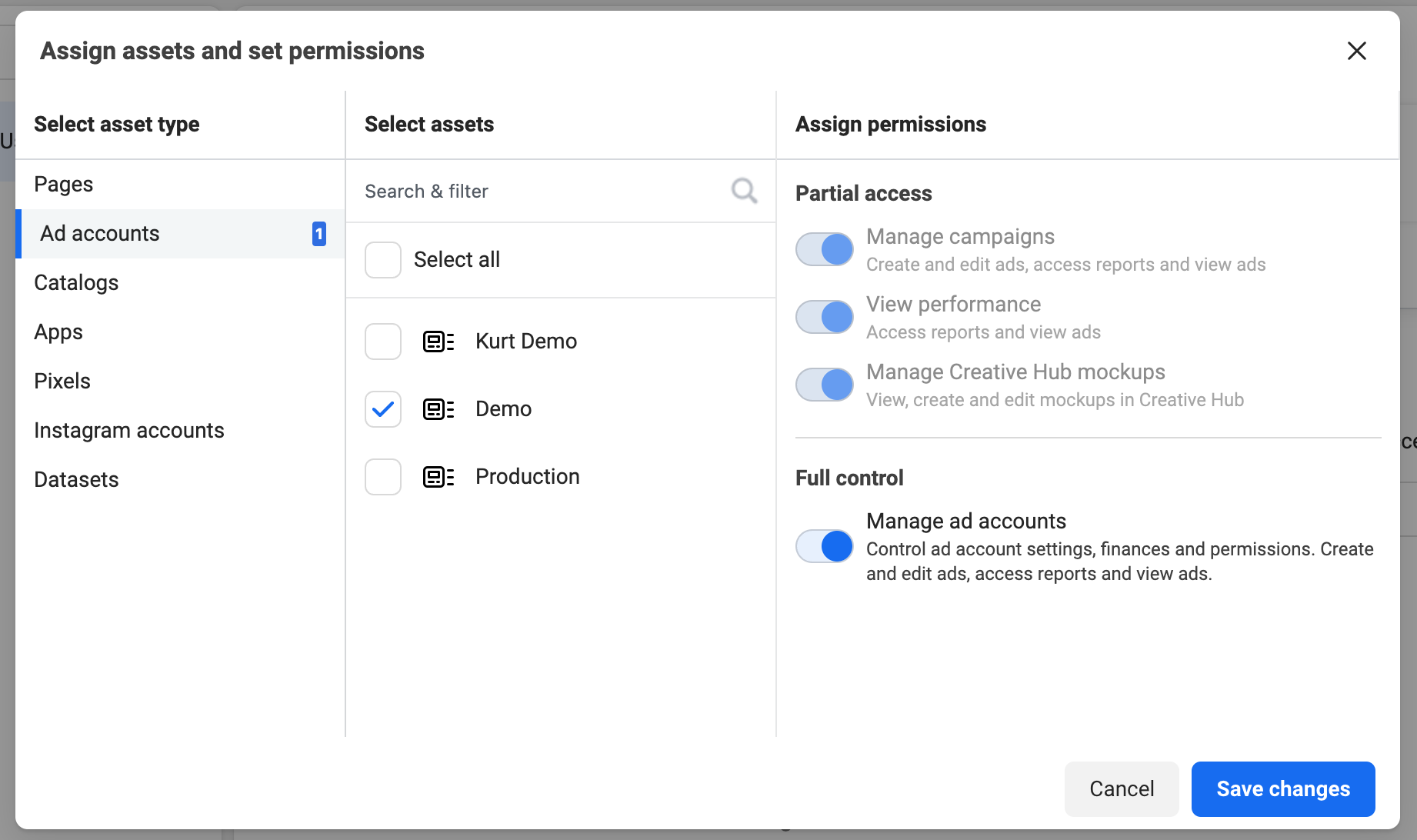This screenshot has height=840, width=1417.
Task: Toggle Manage campaigns permission
Action: [x=825, y=249]
